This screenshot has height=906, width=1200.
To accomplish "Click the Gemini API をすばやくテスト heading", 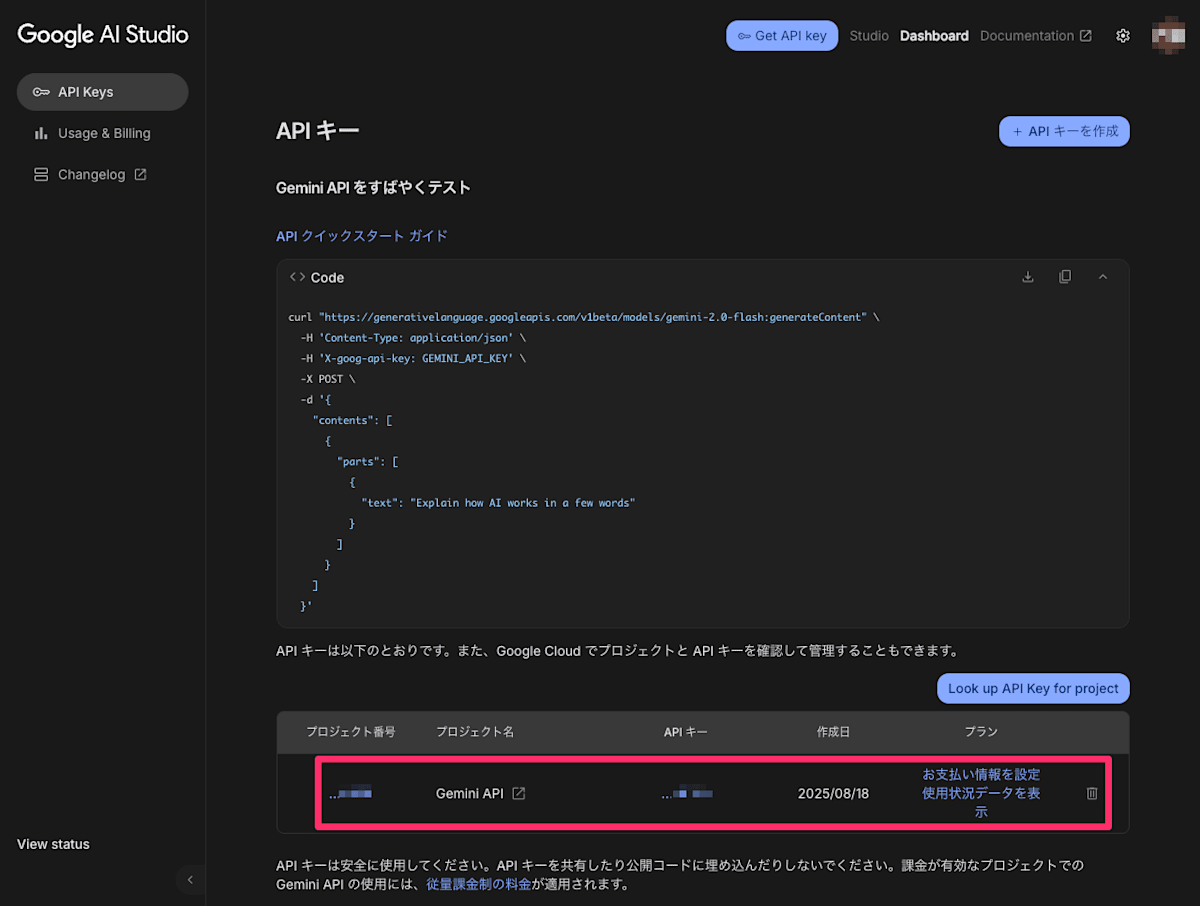I will click(373, 188).
